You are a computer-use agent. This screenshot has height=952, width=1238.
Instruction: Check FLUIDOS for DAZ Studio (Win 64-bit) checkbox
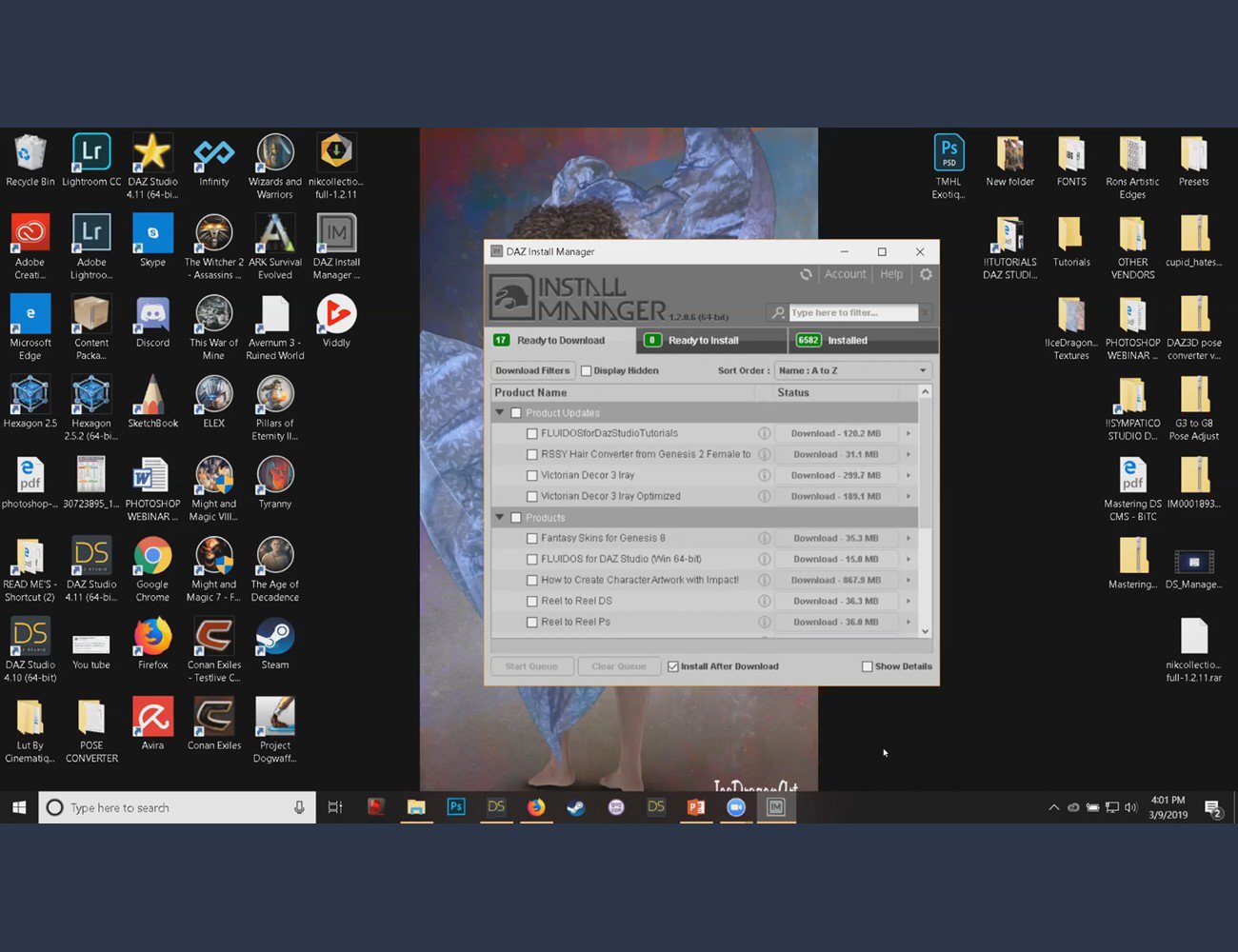pyautogui.click(x=532, y=559)
